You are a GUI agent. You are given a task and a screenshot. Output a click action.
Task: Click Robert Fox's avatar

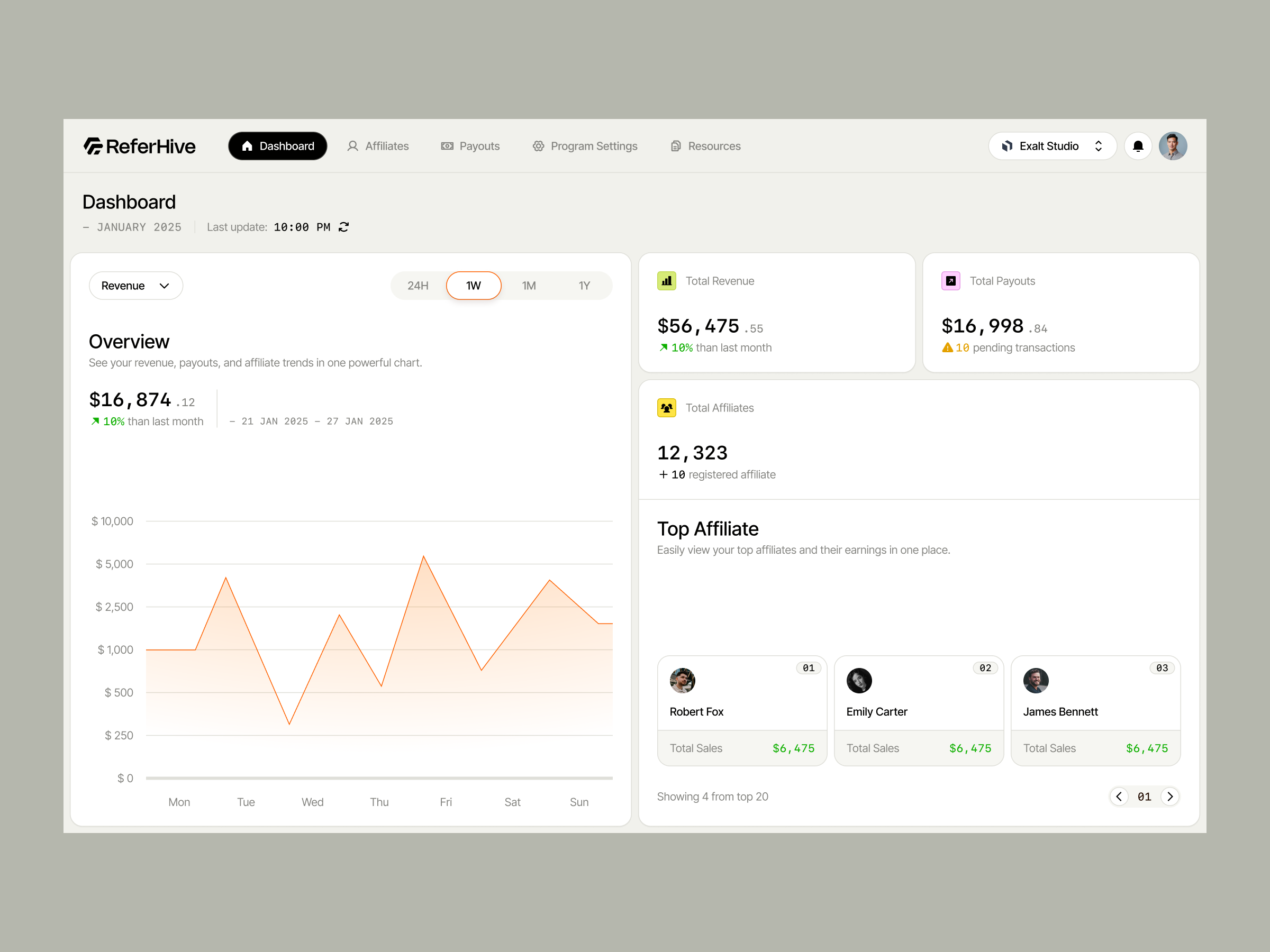coord(683,681)
